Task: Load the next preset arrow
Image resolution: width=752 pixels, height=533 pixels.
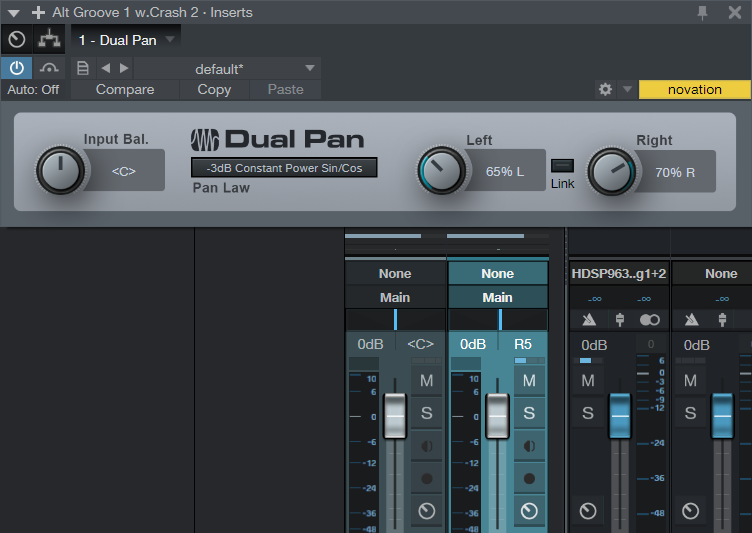Action: pyautogui.click(x=124, y=68)
